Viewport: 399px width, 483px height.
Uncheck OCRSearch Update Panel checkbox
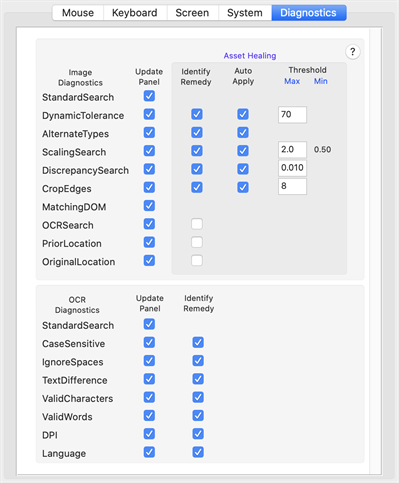click(149, 224)
